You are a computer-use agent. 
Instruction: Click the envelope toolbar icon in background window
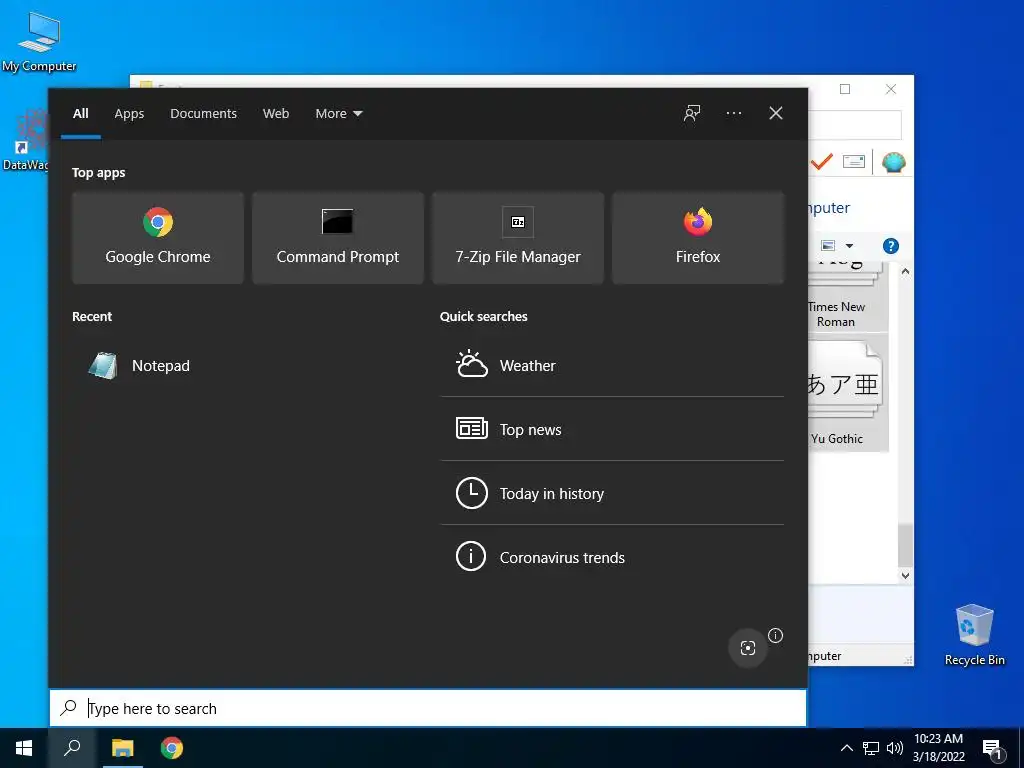point(854,161)
